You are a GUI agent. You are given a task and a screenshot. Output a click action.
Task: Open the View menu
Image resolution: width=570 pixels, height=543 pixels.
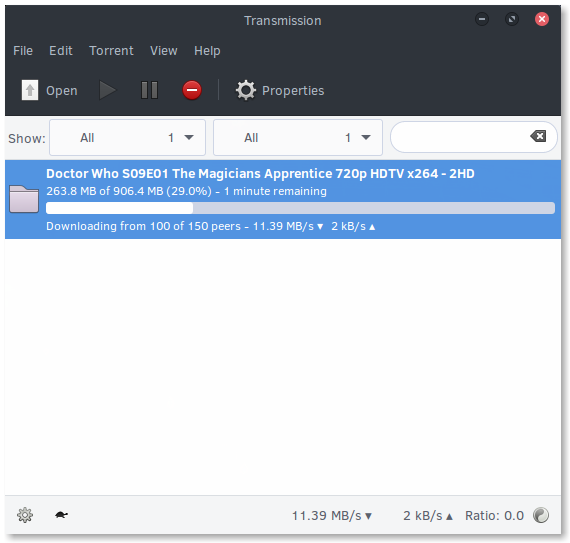click(164, 51)
